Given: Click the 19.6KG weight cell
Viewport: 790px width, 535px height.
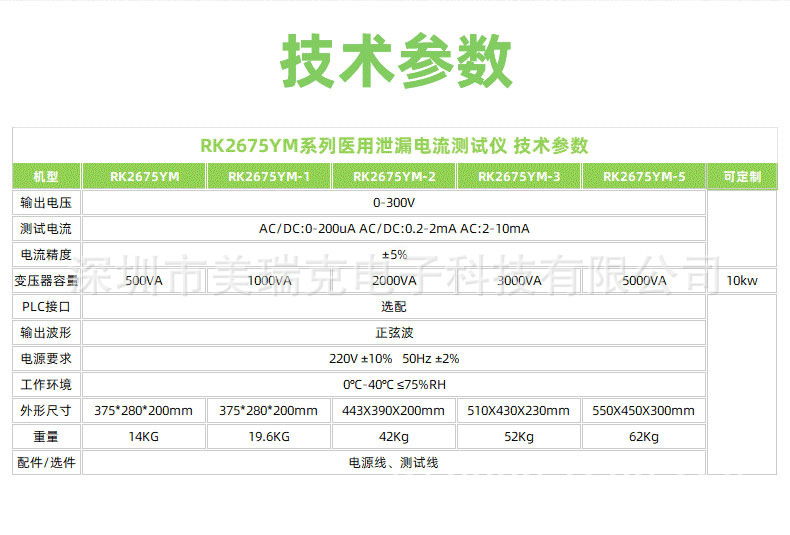Looking at the screenshot, I should (269, 437).
